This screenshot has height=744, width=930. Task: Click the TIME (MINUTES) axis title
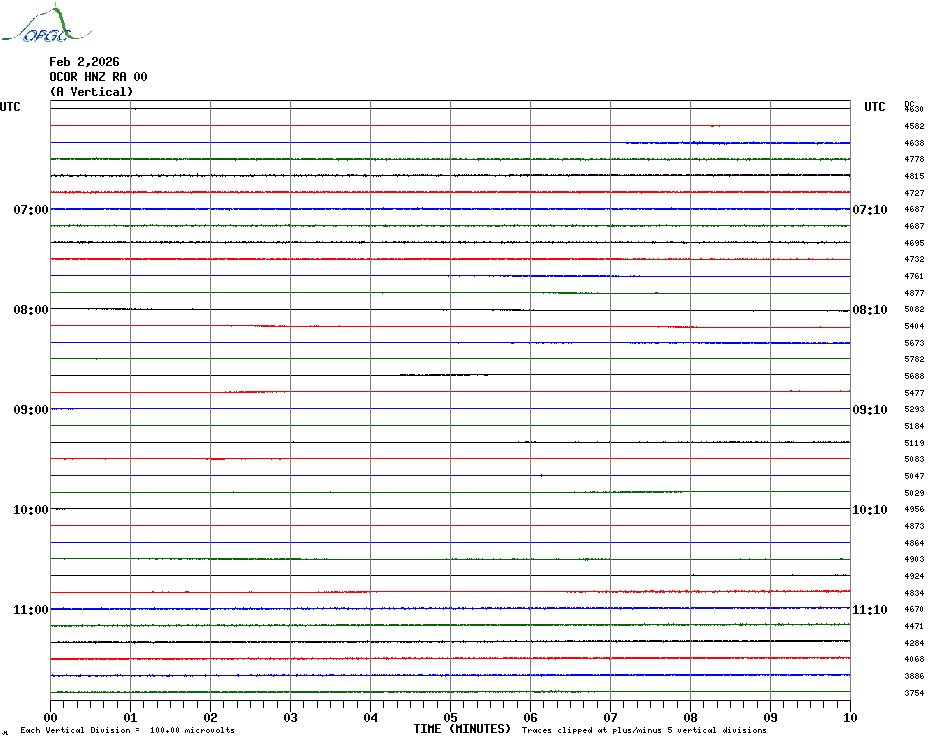[462, 729]
